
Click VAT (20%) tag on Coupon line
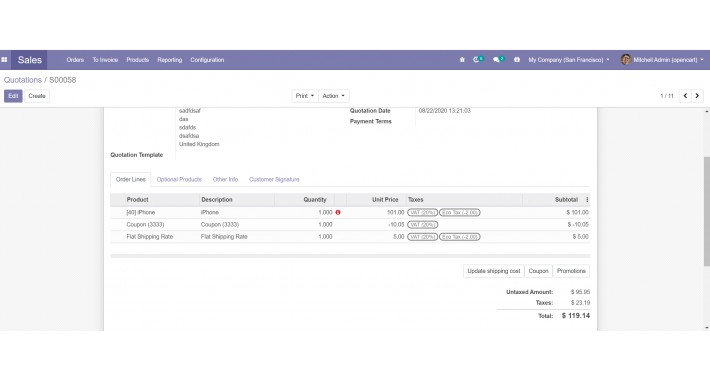click(422, 225)
